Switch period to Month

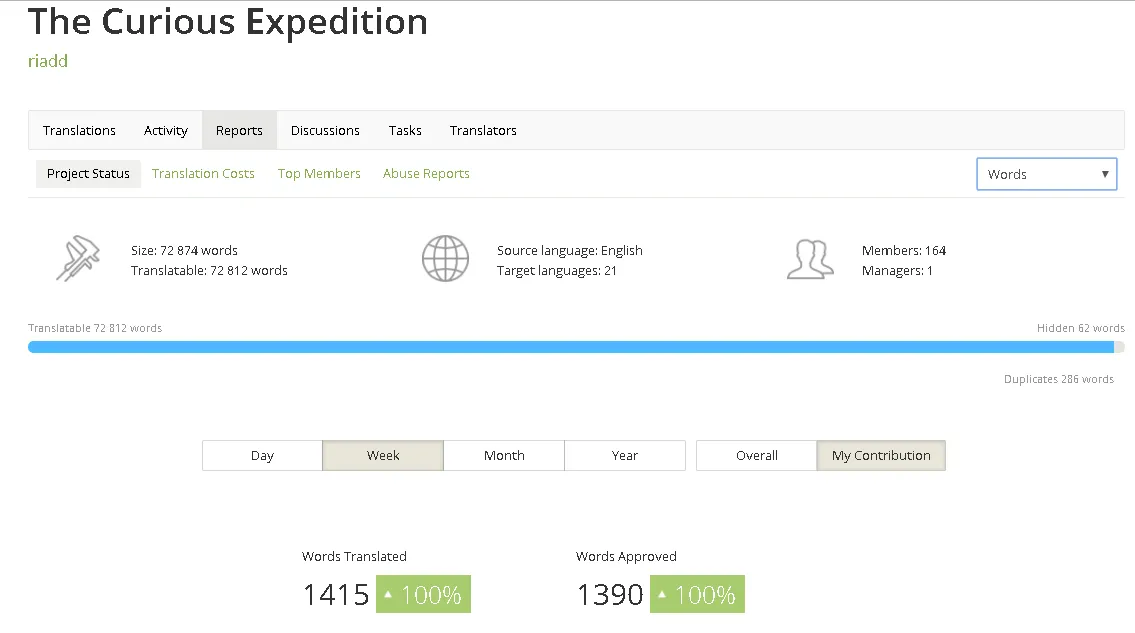coord(504,456)
